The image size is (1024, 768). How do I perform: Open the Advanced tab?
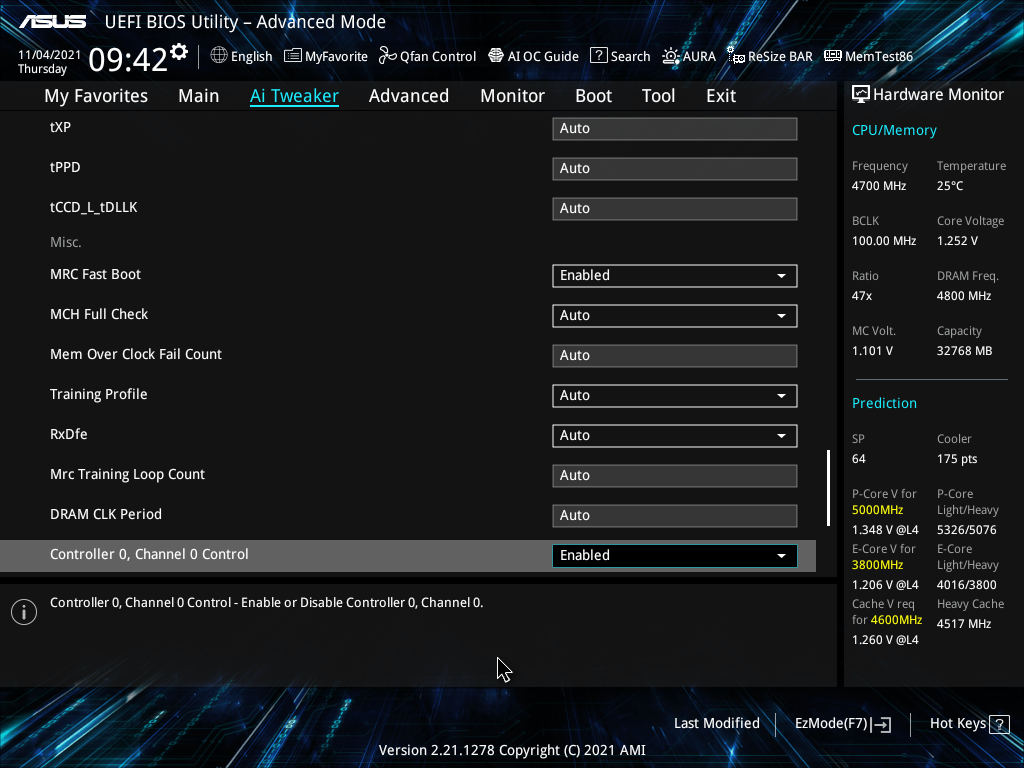click(x=409, y=96)
